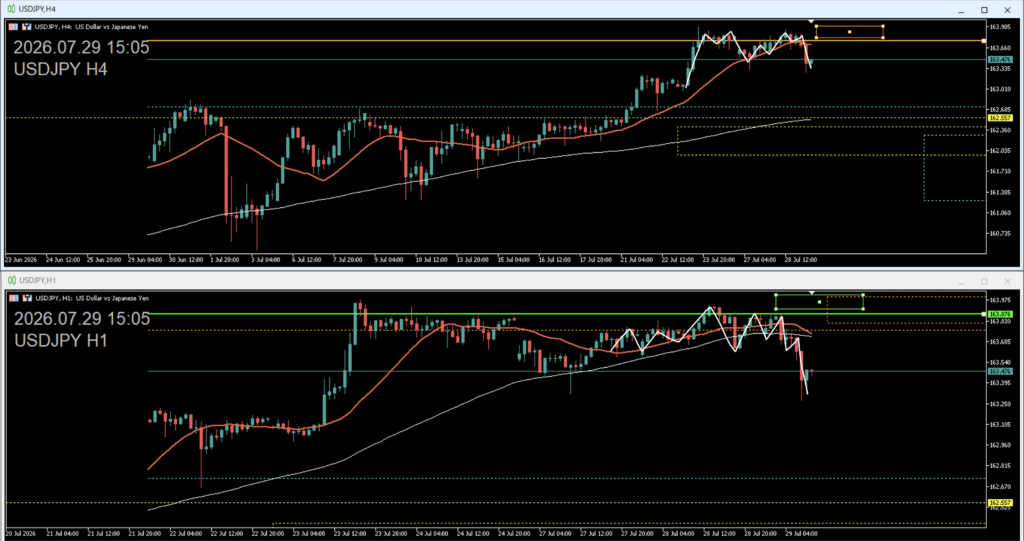The width and height of the screenshot is (1024, 541).
Task: Close the USDJPY,H1 chart window
Action: [1008, 280]
